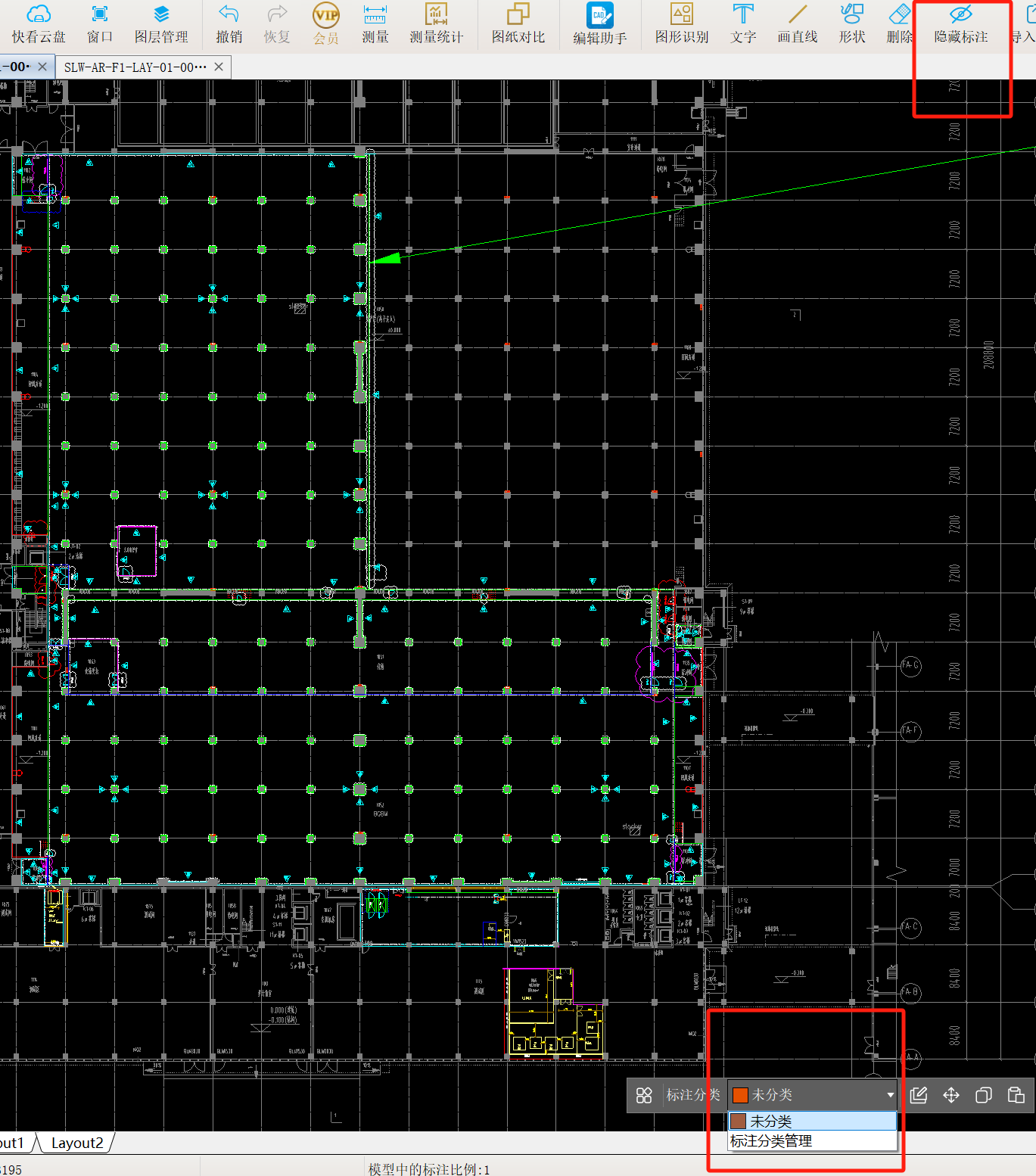Switch to the Layout2 tab

pyautogui.click(x=77, y=1143)
